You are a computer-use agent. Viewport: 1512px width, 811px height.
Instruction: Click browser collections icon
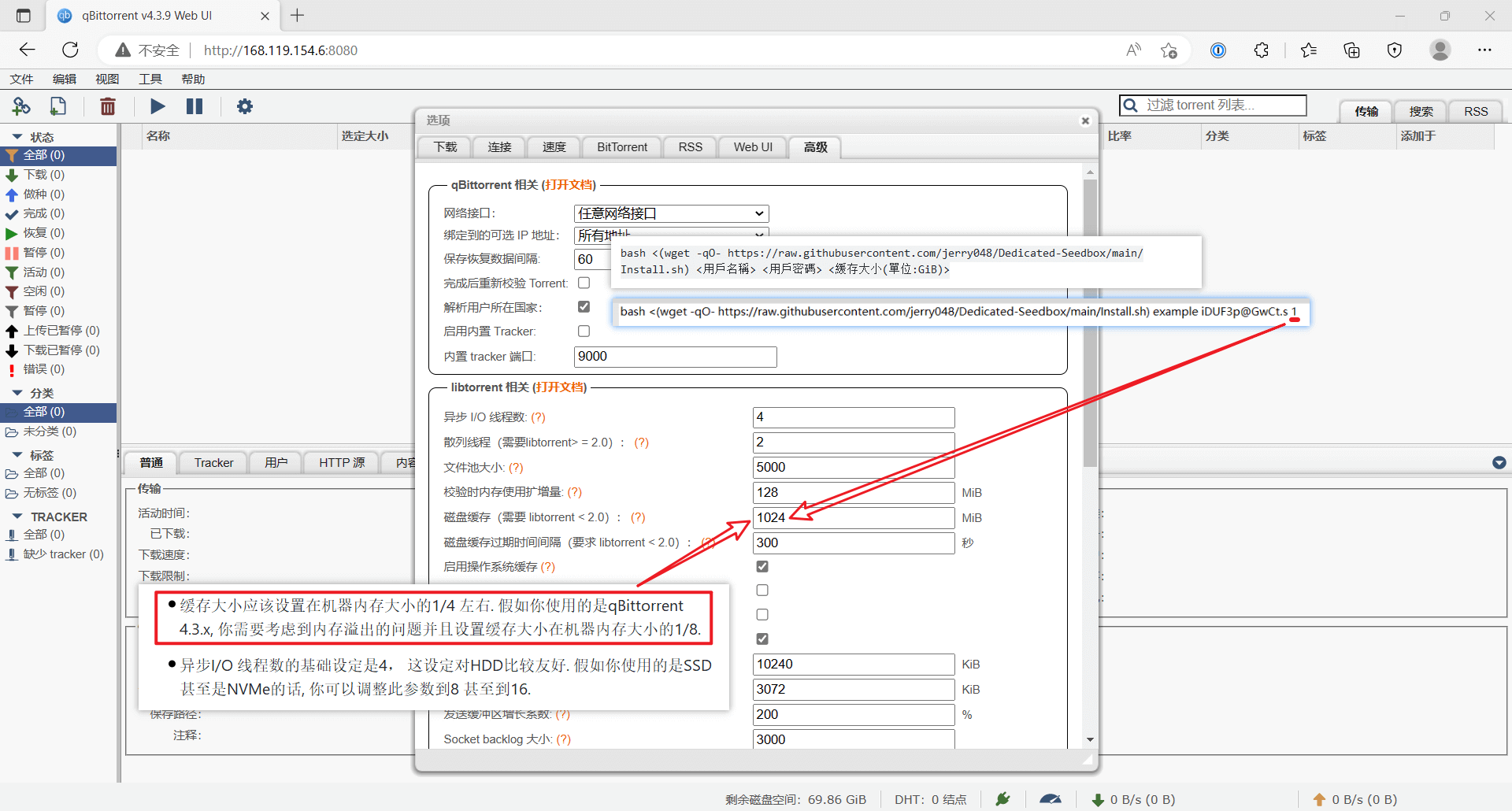(x=1351, y=50)
